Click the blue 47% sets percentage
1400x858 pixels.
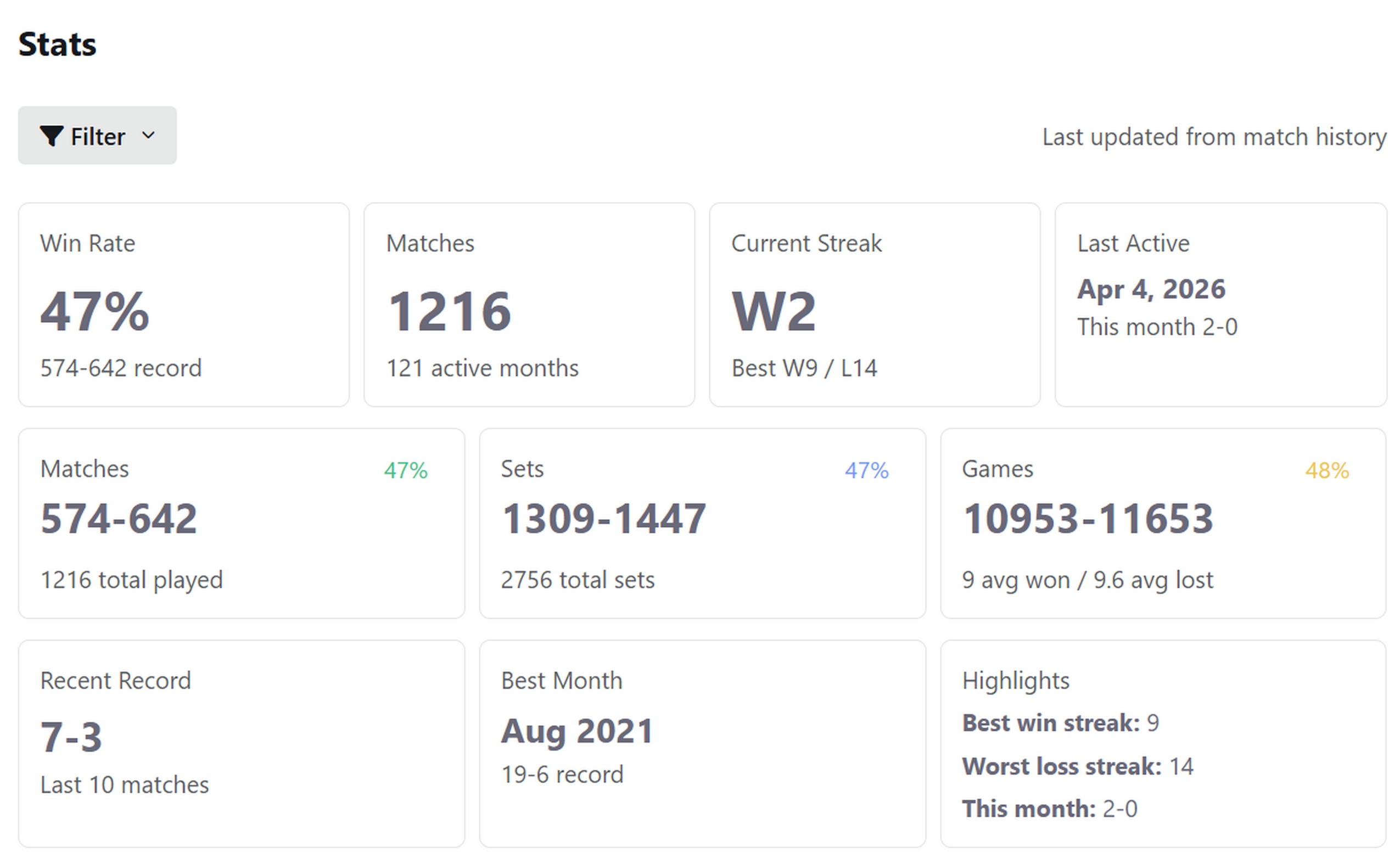(866, 470)
